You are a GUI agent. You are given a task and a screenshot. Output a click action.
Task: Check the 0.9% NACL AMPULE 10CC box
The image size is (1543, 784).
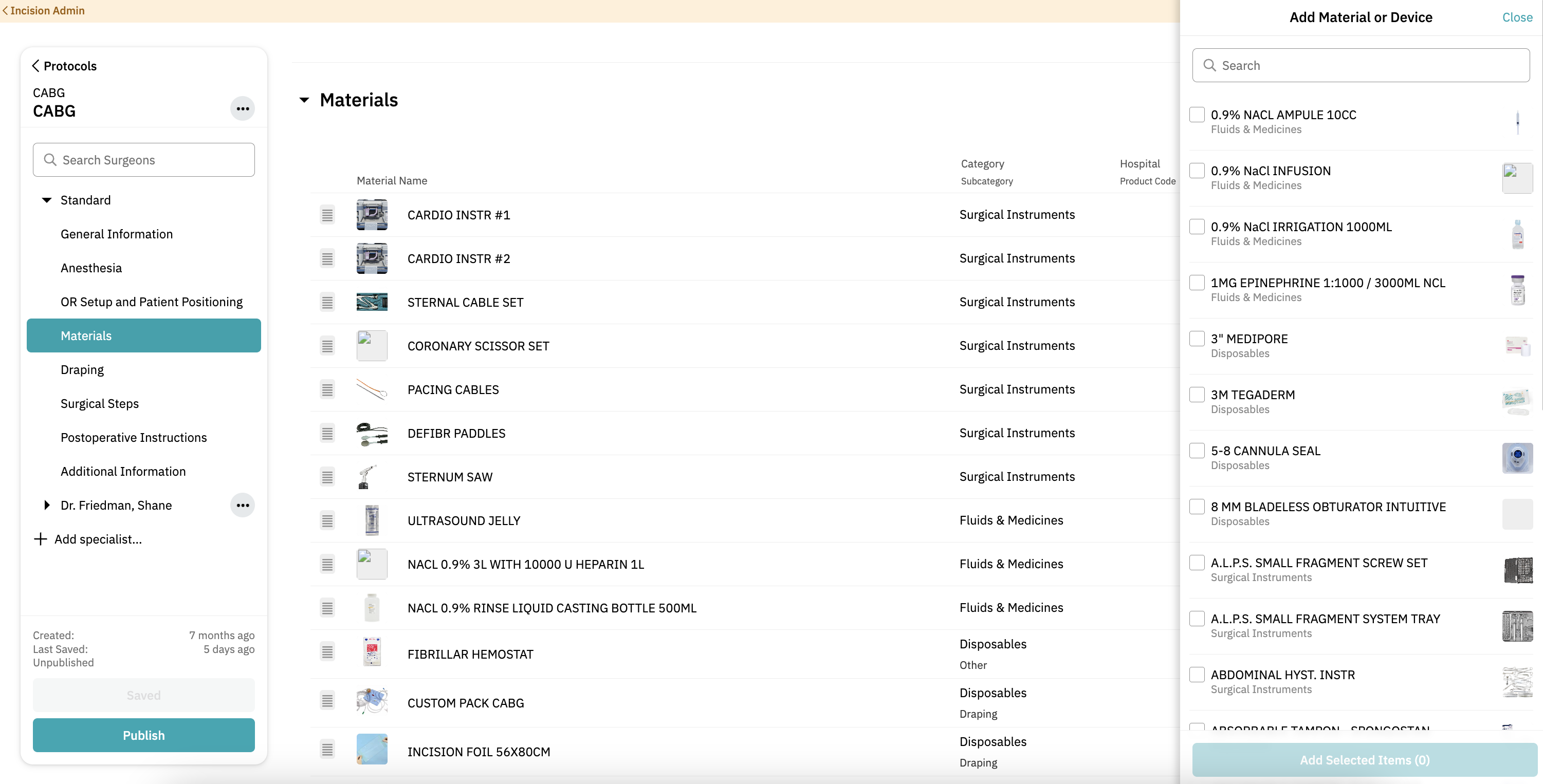point(1196,115)
